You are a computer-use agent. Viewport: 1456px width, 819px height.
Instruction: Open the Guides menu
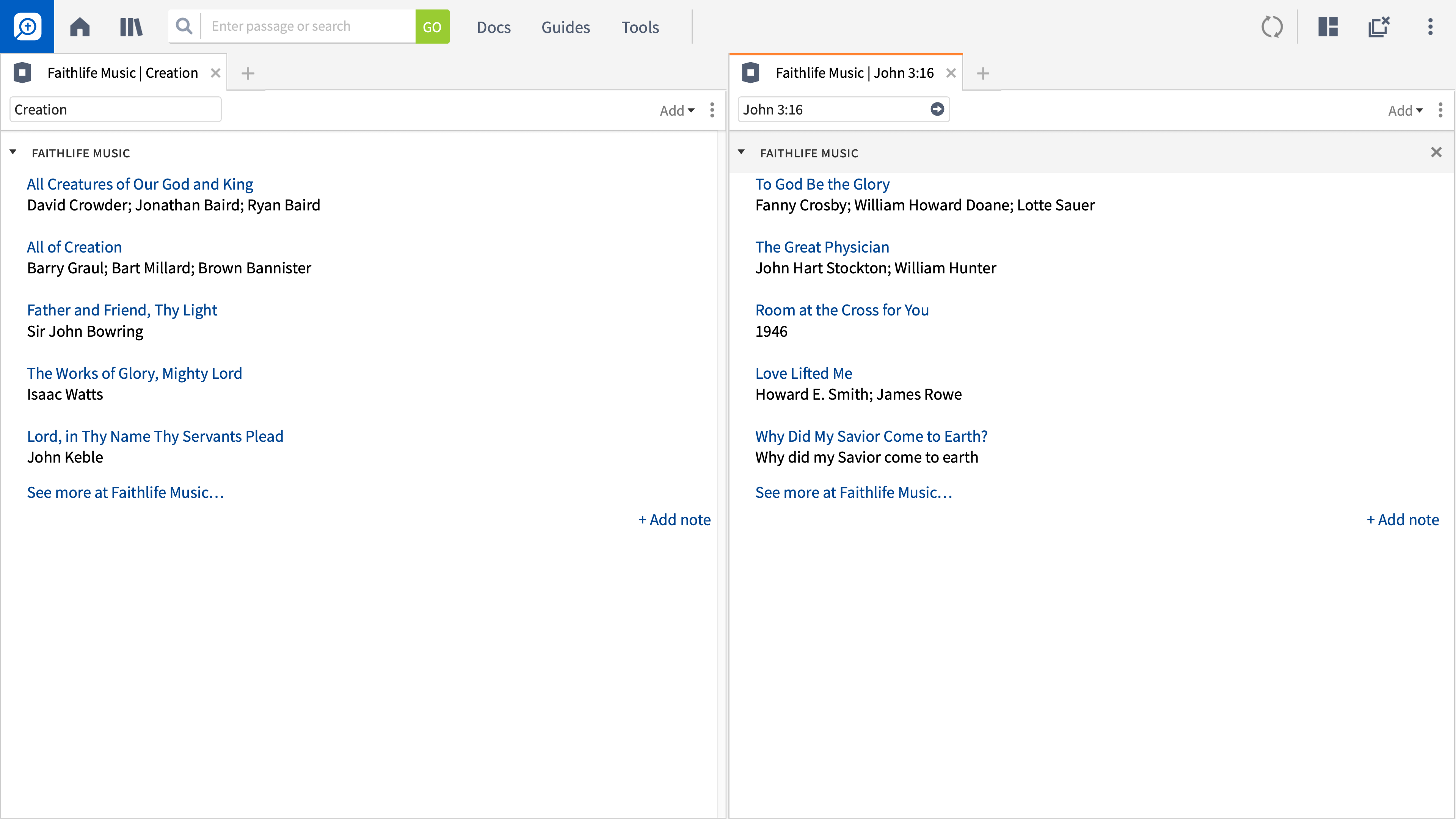(565, 27)
